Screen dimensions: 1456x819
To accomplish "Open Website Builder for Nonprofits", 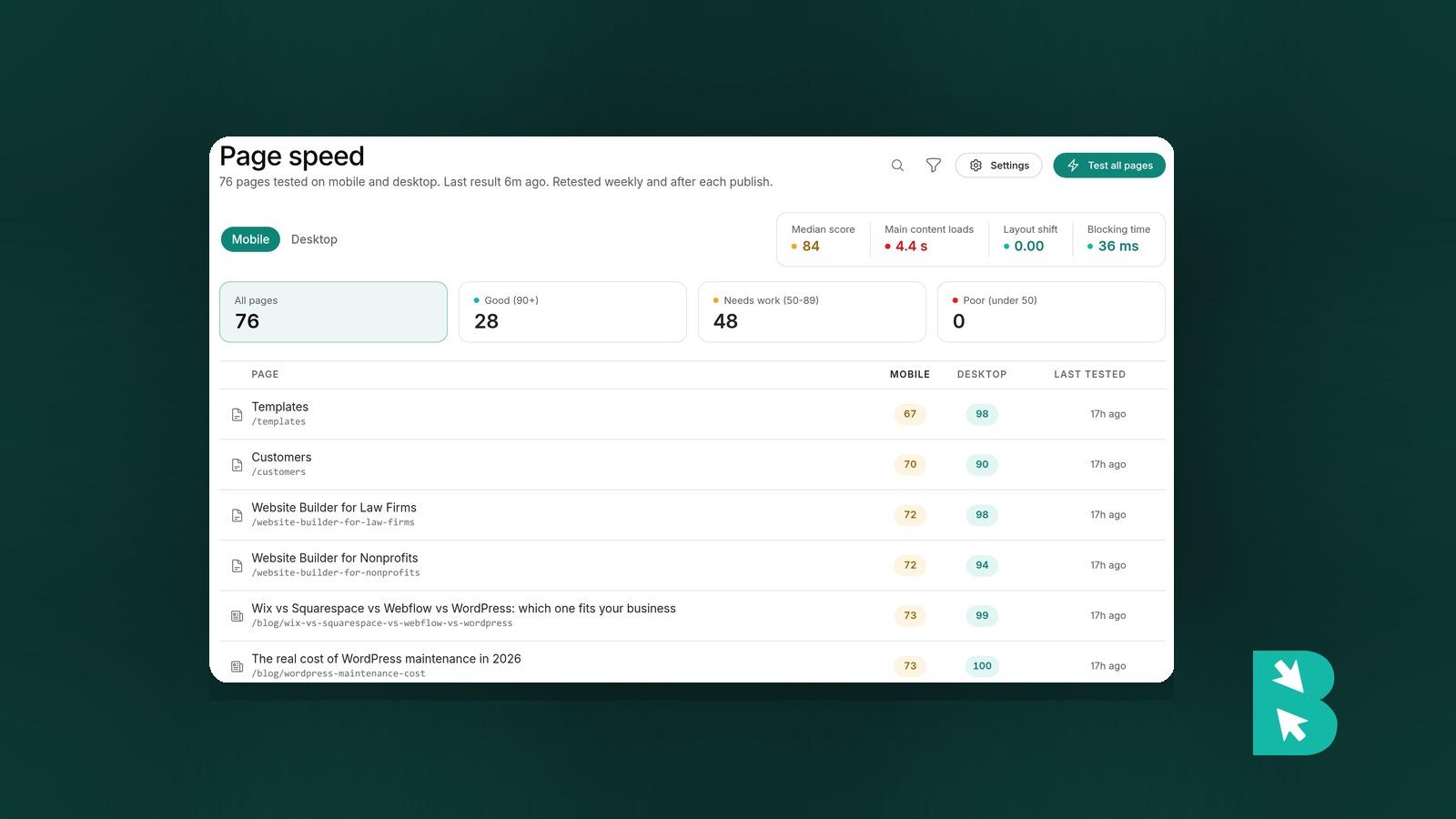I will pyautogui.click(x=335, y=558).
